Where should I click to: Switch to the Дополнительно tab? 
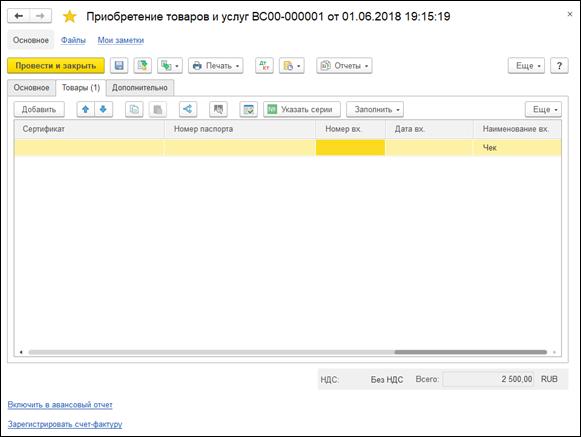tap(140, 88)
